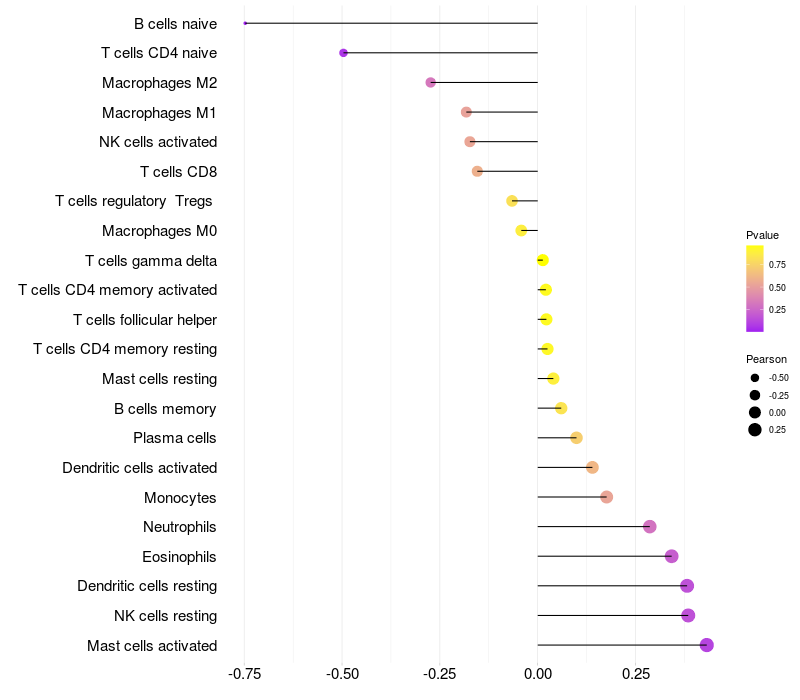Select the Plasma cells data point
This screenshot has width=800, height=700.
coord(576,438)
